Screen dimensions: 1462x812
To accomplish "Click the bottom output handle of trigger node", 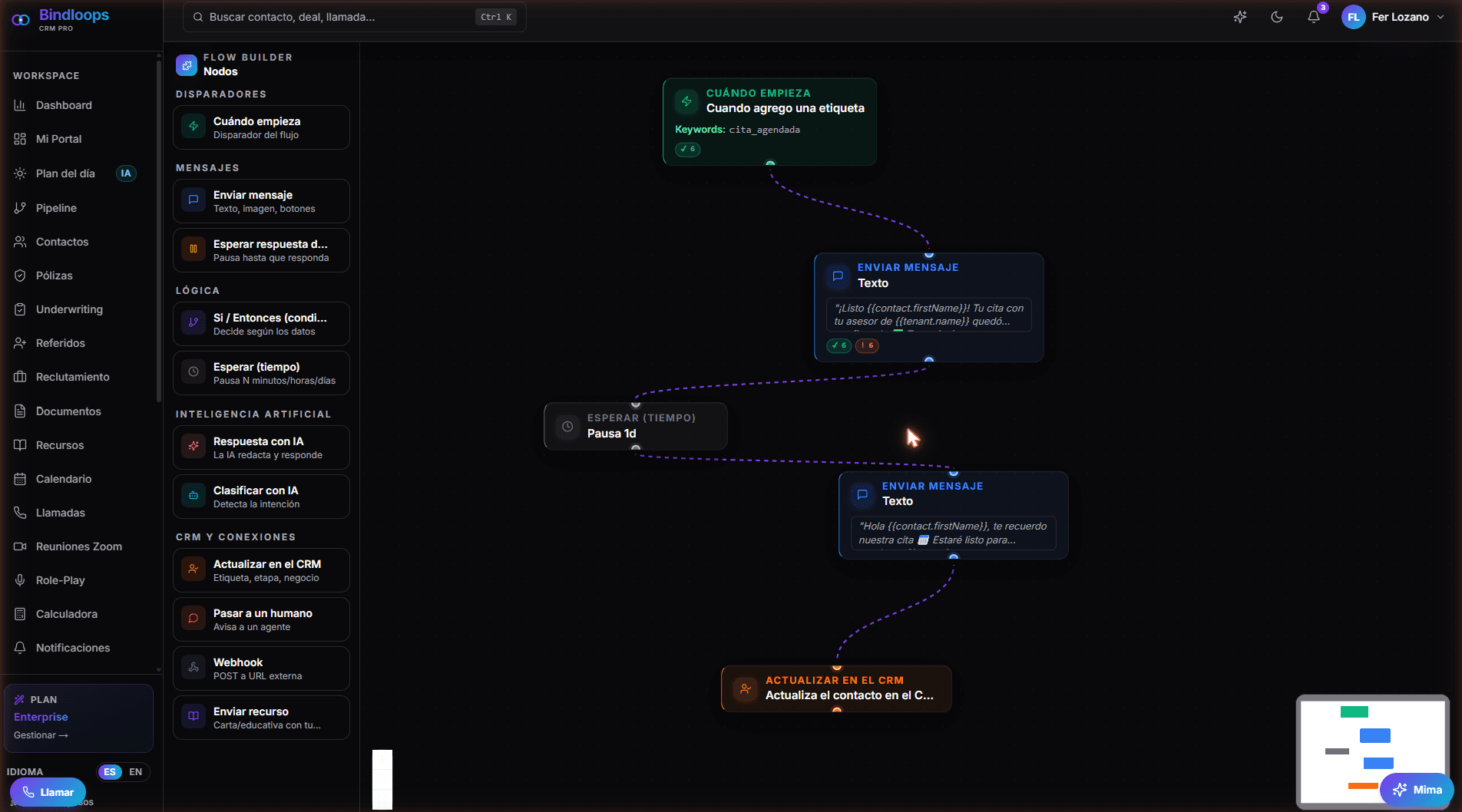I will [x=770, y=163].
